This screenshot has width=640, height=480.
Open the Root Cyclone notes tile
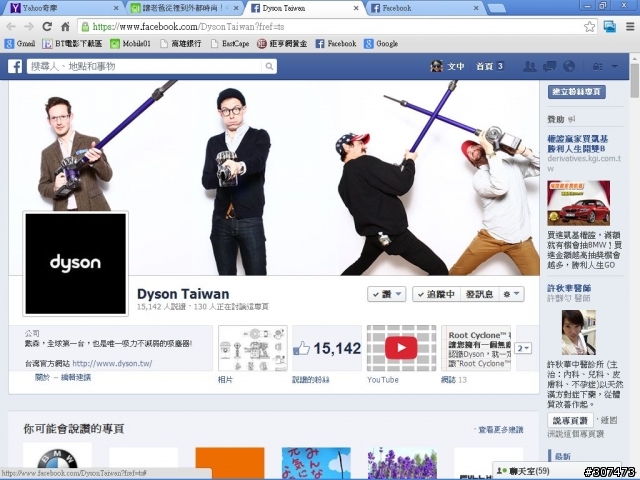[476, 348]
